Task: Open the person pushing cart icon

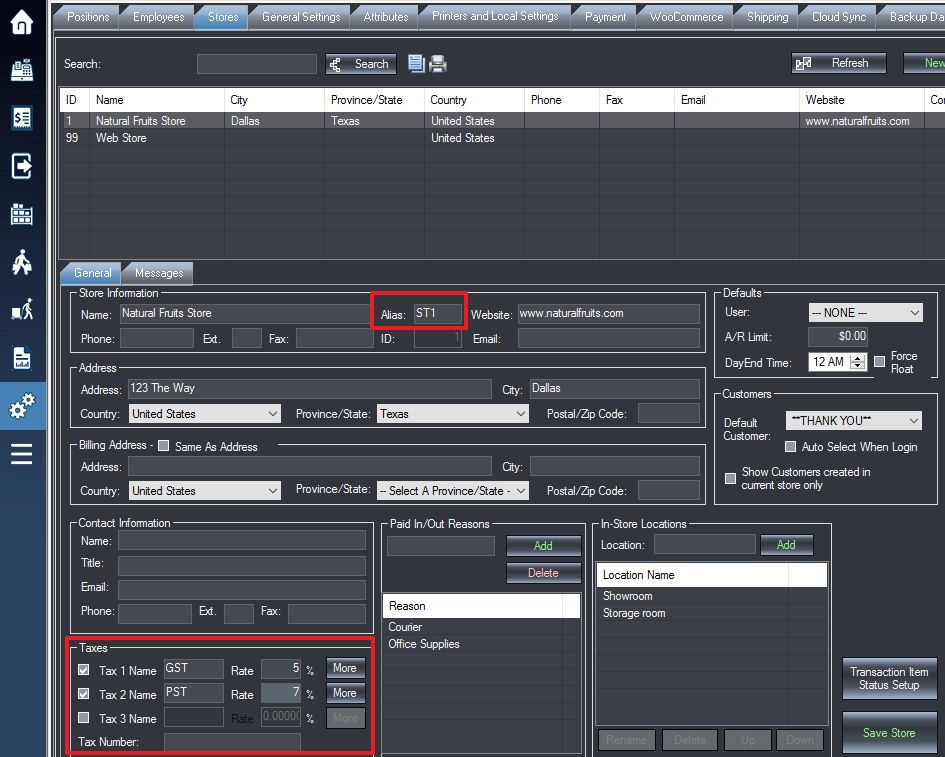Action: pos(22,310)
